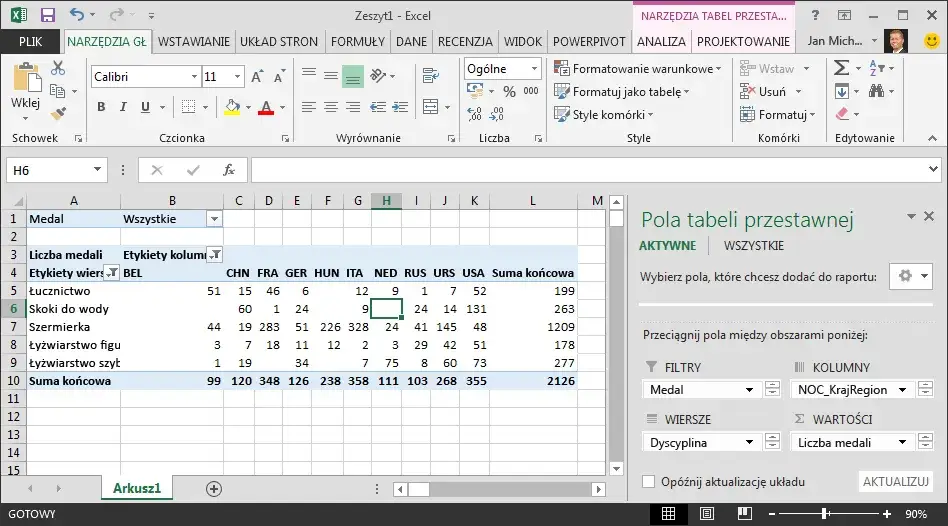948x526 pixels.
Task: Switch to the WSTAWIANIE ribbon tab
Action: pos(194,41)
